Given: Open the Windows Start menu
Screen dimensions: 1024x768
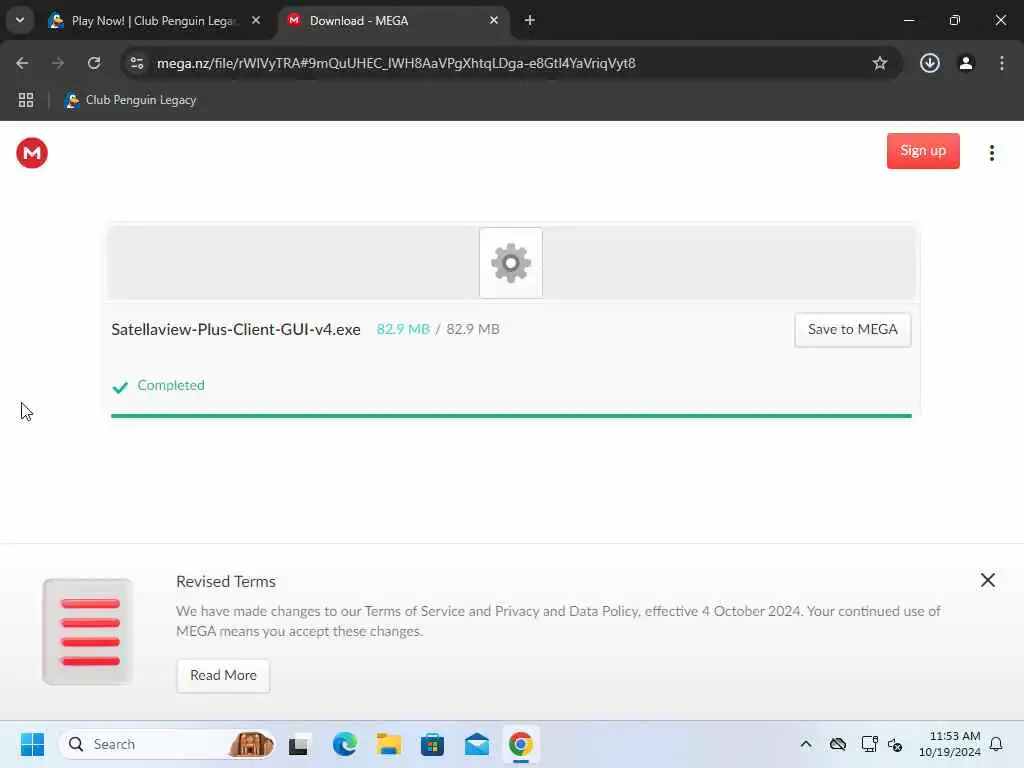Looking at the screenshot, I should coord(32,744).
